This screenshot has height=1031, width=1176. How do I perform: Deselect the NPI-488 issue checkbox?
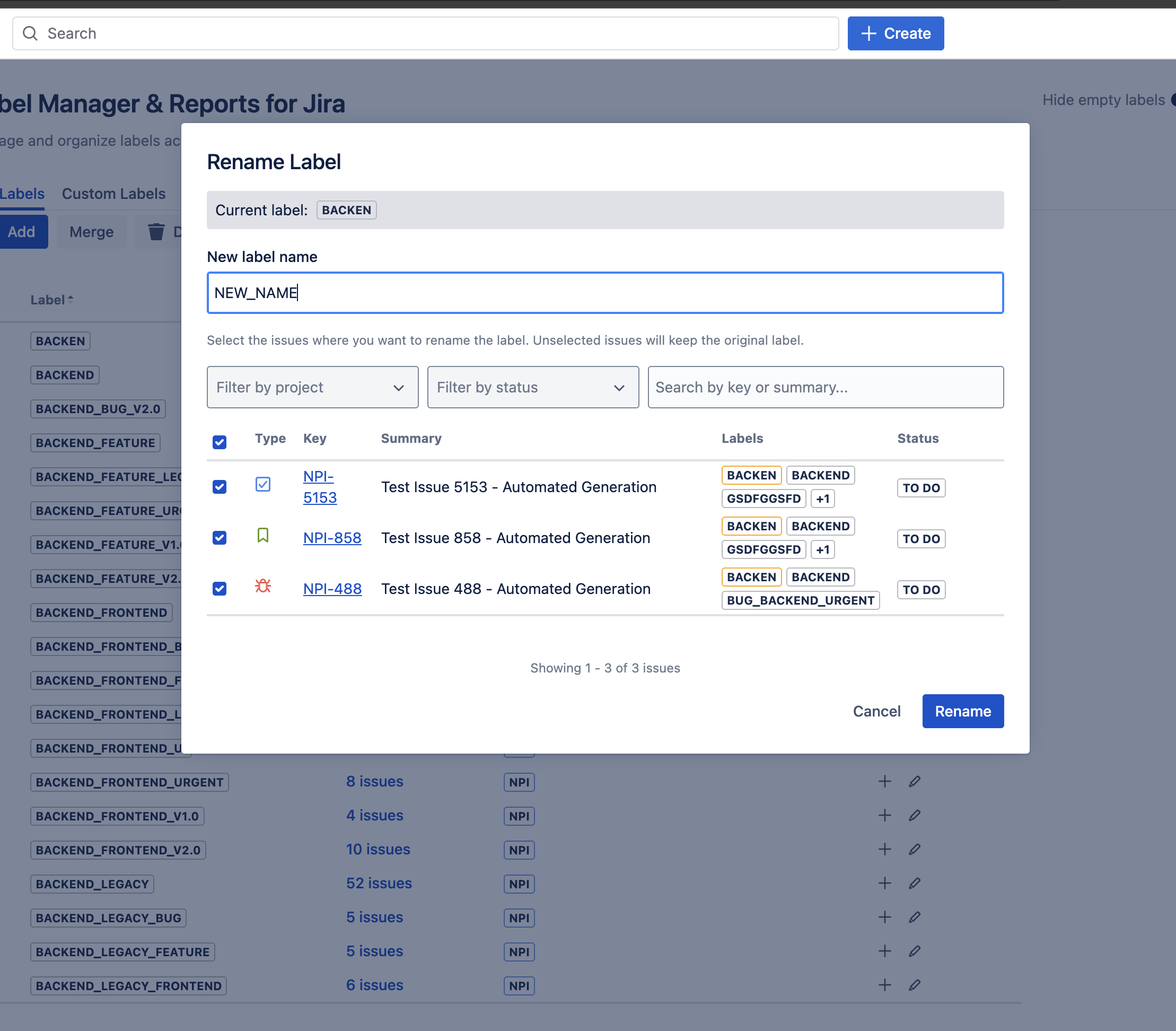click(219, 588)
